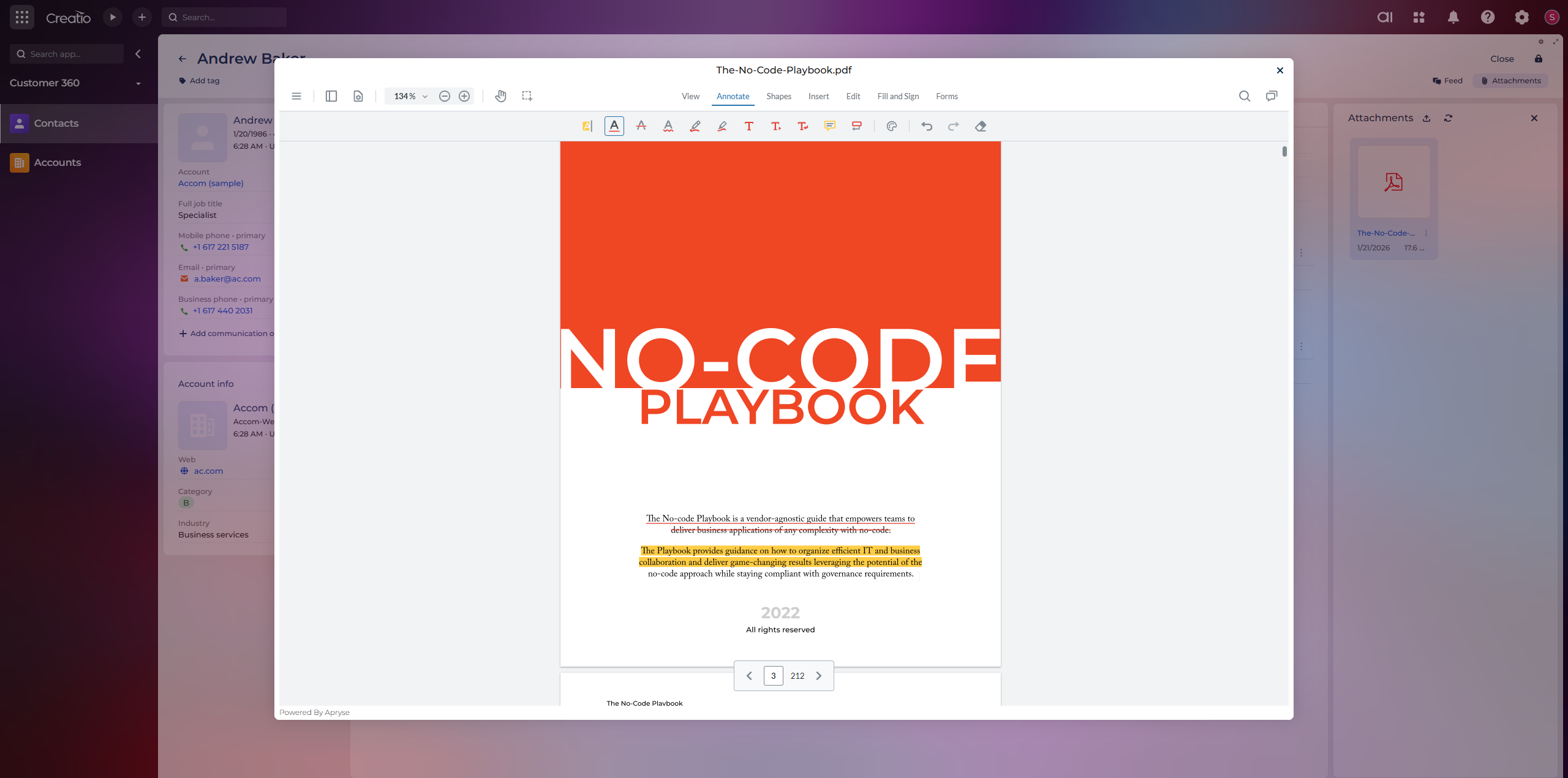Select the free text tool

point(748,126)
